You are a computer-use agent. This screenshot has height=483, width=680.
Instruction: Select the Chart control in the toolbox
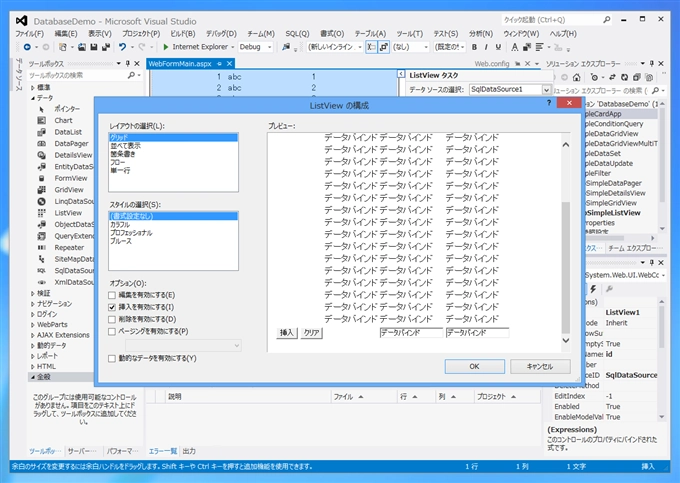(x=63, y=121)
